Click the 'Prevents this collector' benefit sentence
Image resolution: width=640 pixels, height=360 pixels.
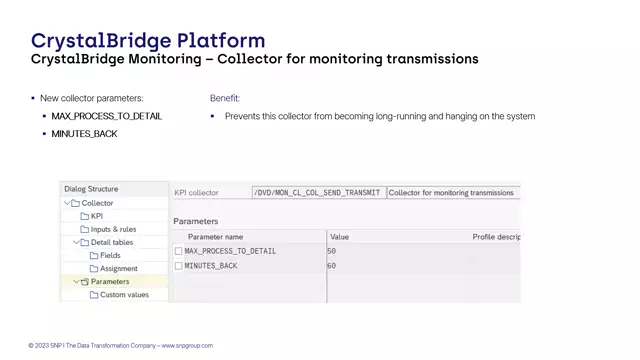[380, 116]
